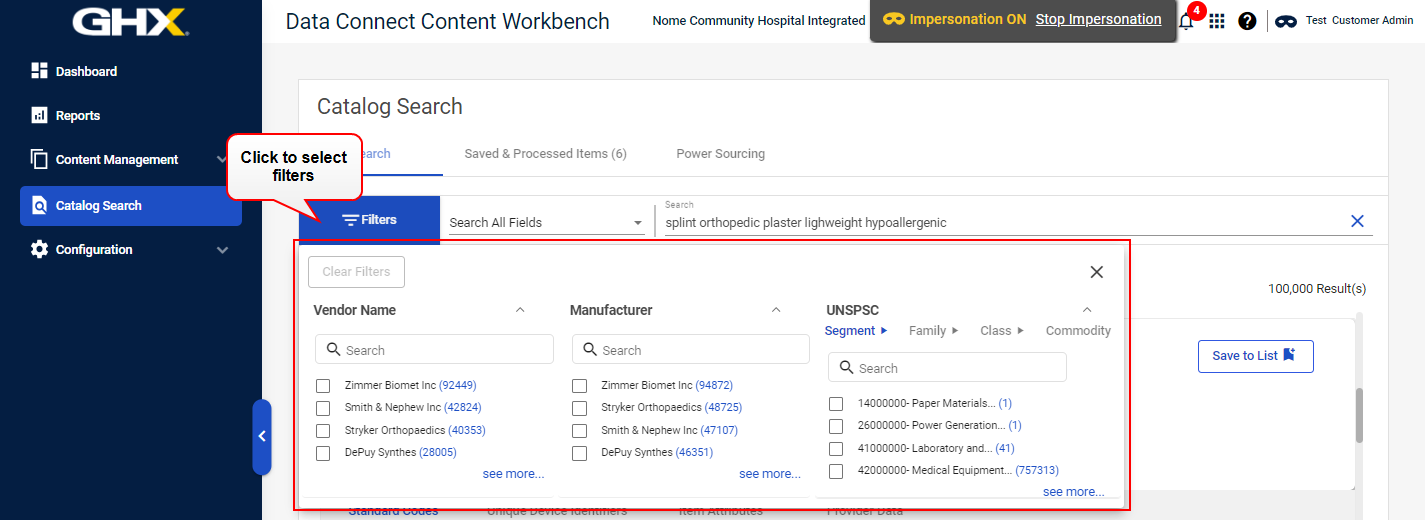Expand Content Management sidebar menu chevron
Screen dimensions: 1425x520
(222, 159)
